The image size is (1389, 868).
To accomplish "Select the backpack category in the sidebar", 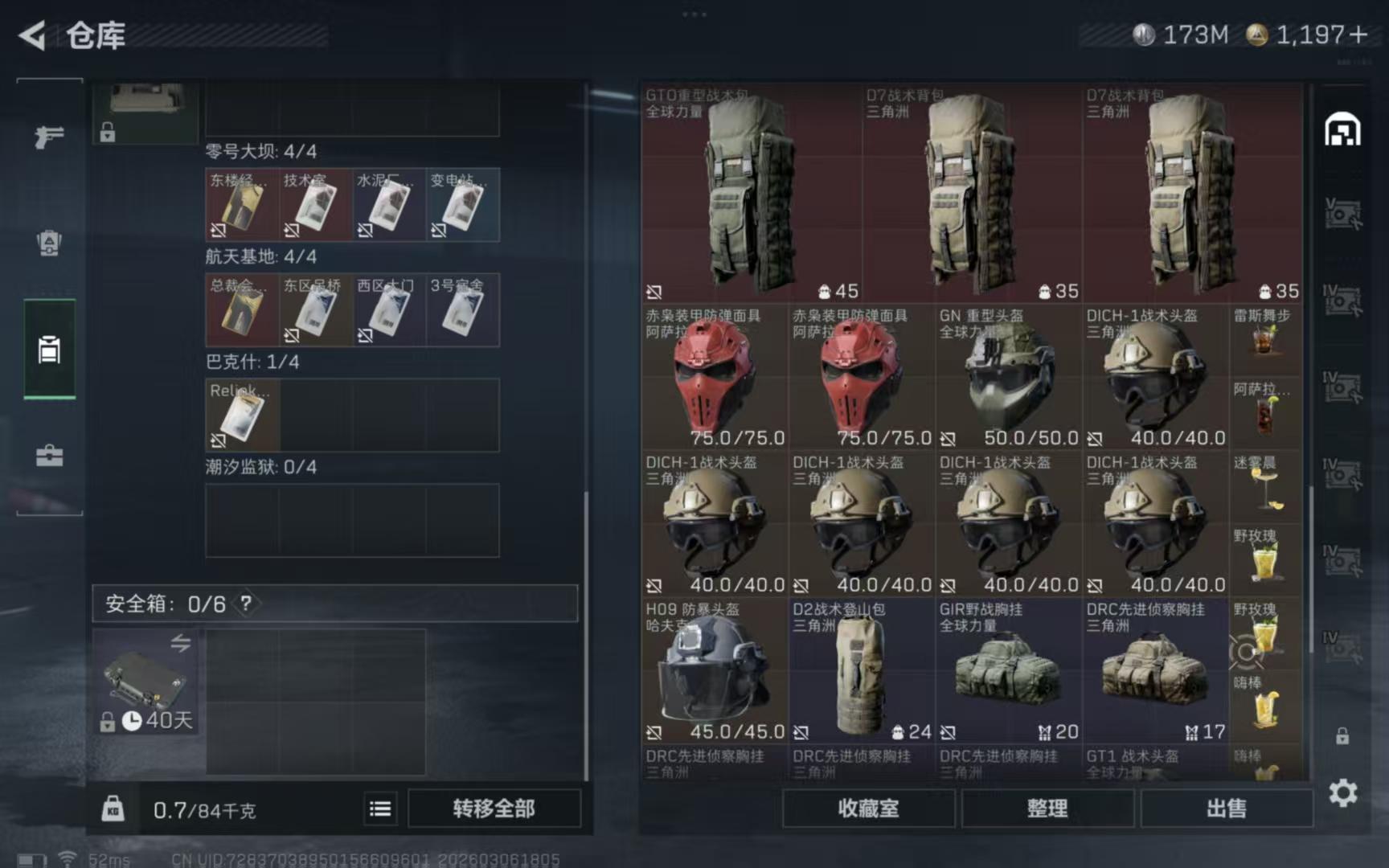I will tap(49, 243).
